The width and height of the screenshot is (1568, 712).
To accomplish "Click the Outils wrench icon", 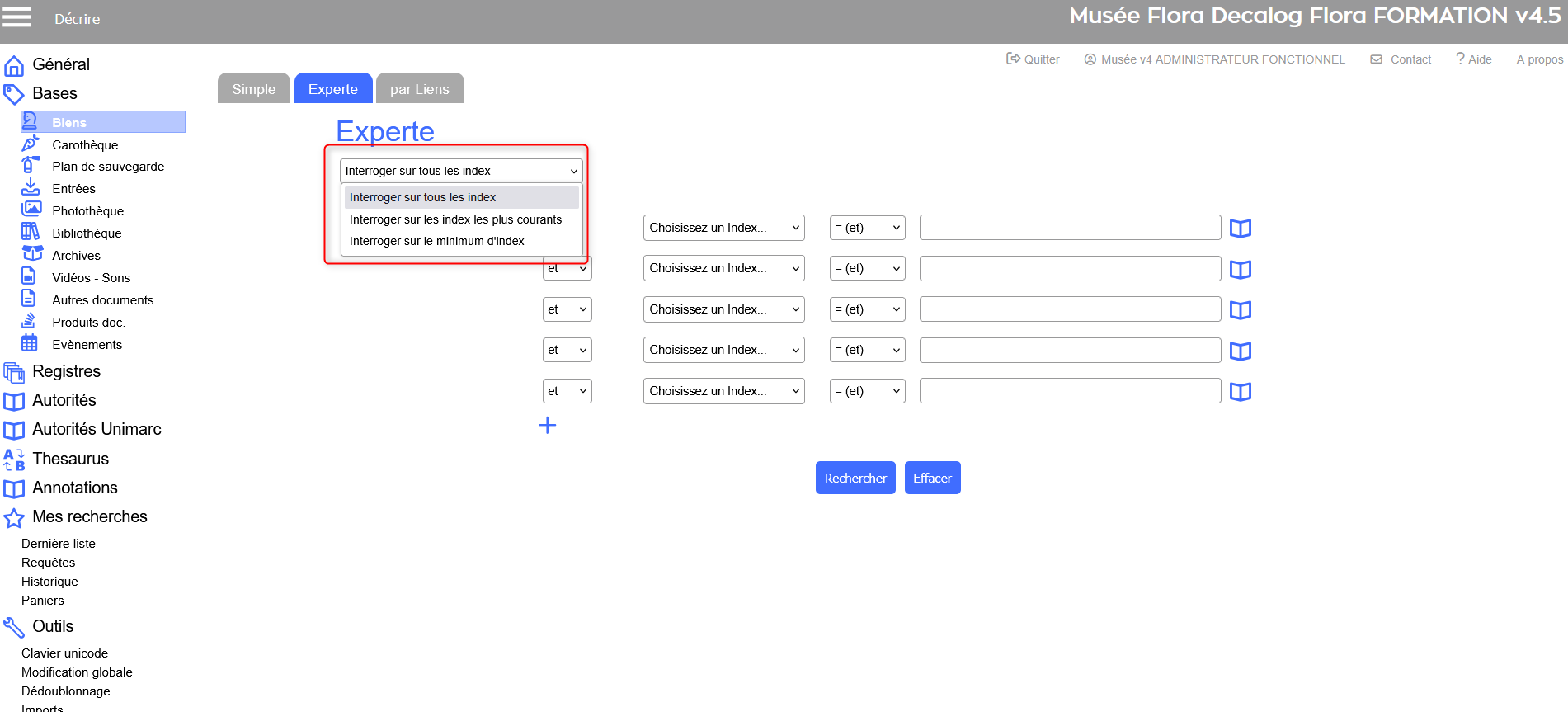I will coord(14,628).
